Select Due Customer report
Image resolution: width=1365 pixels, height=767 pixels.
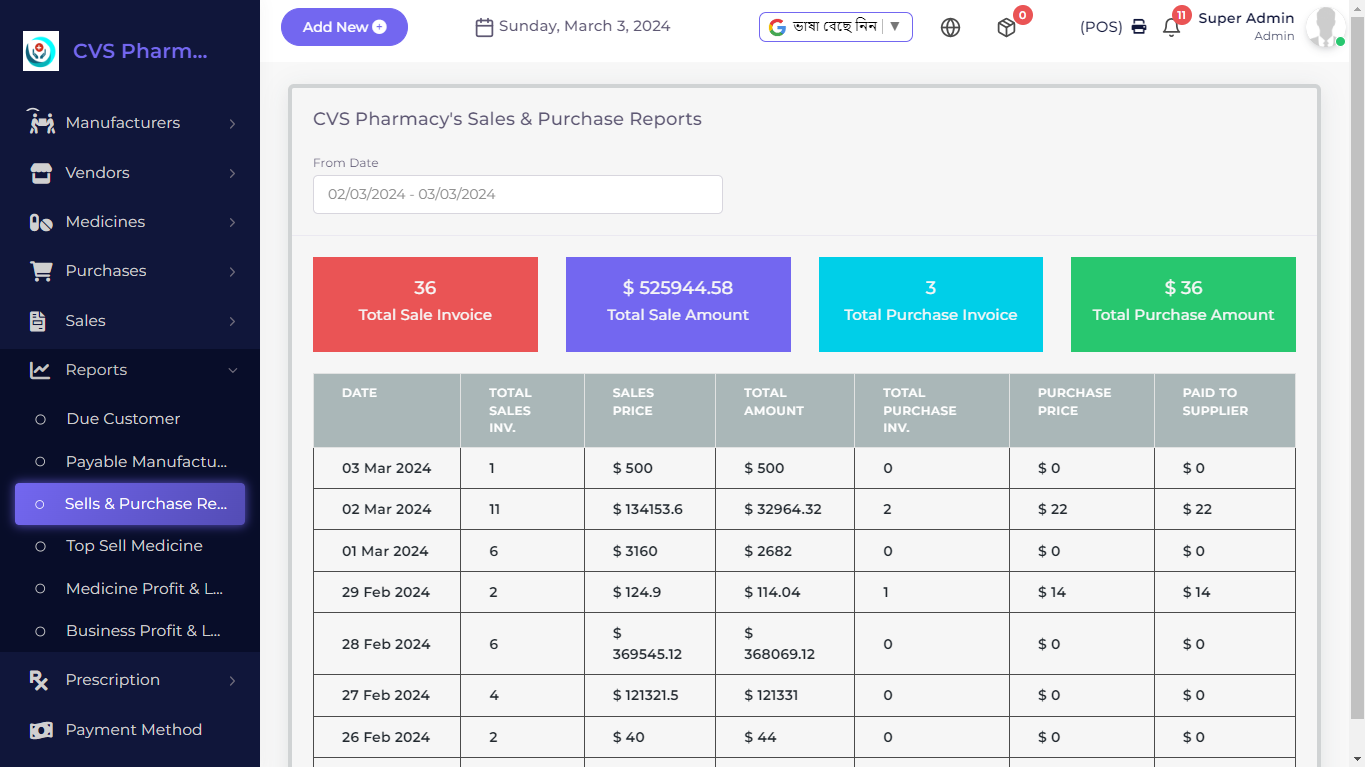pos(121,418)
